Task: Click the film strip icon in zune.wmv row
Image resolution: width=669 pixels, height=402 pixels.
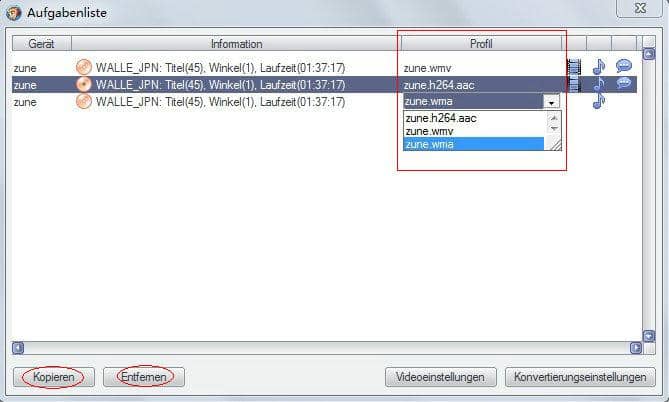Action: click(x=574, y=67)
